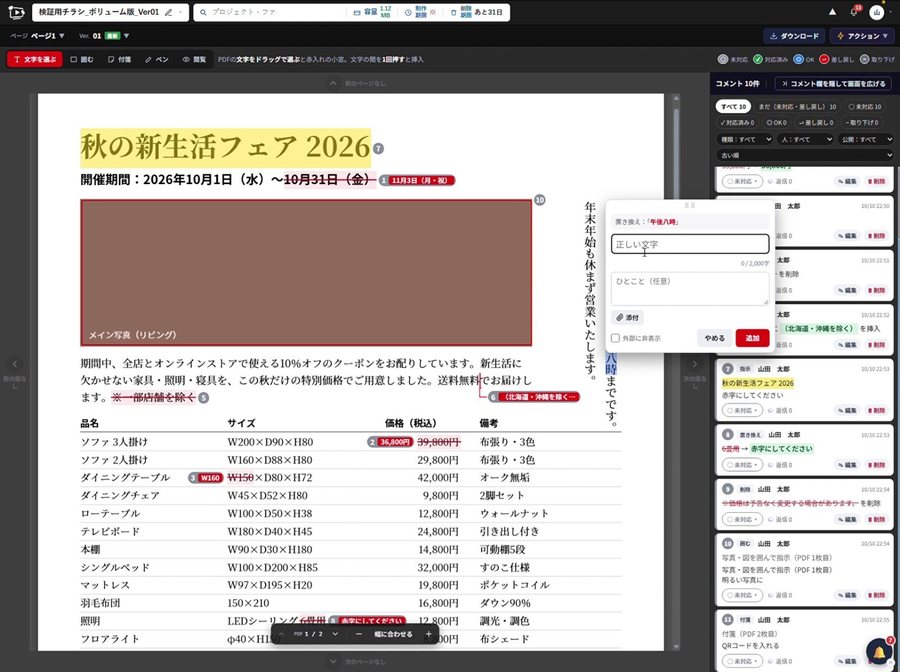900x672 pixels.
Task: Click the コメント欄を隠して画面を広げる button
Action: pos(833,84)
